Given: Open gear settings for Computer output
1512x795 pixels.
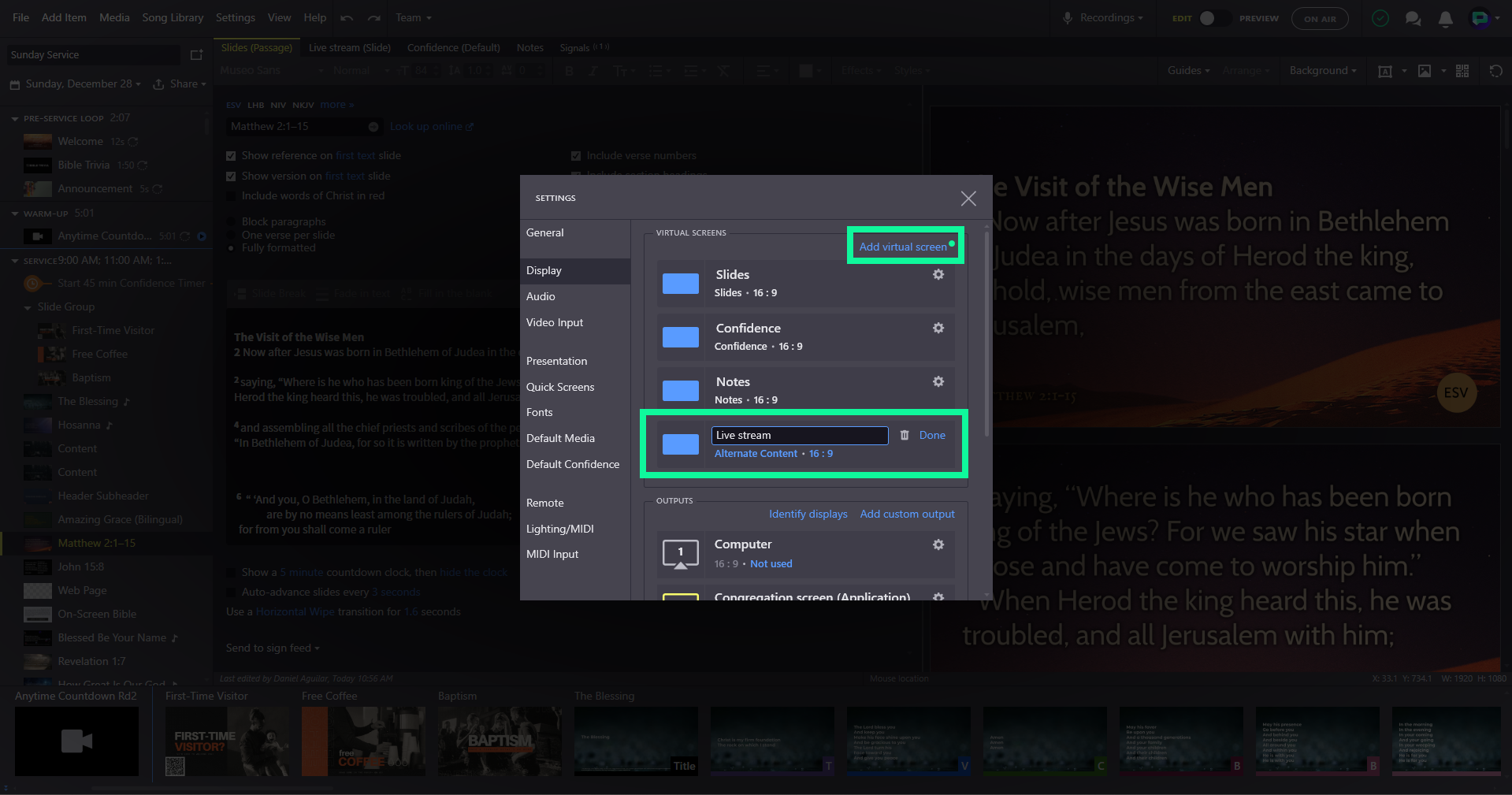Looking at the screenshot, I should pos(938,544).
